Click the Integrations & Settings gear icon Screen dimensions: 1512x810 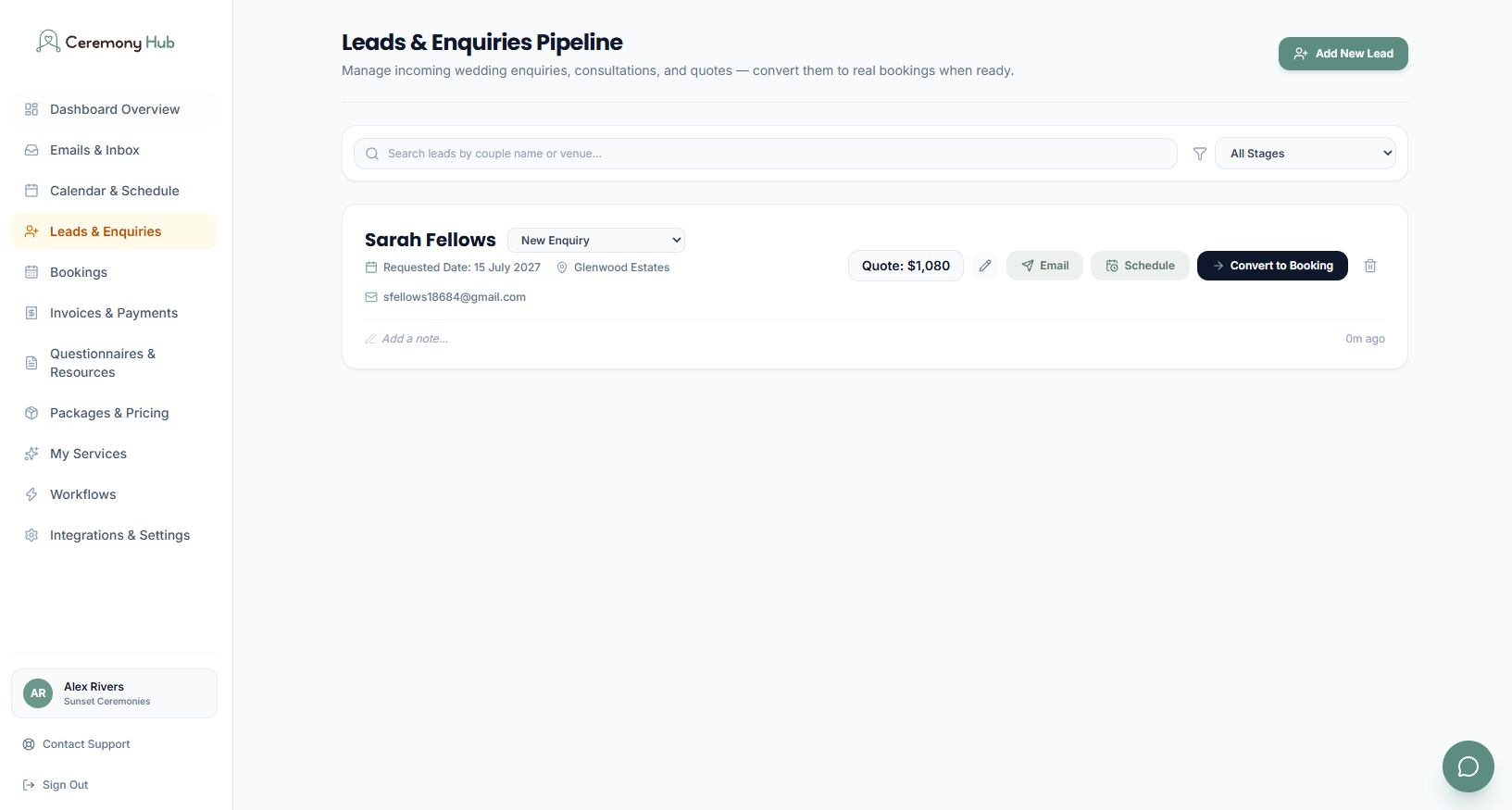point(31,535)
